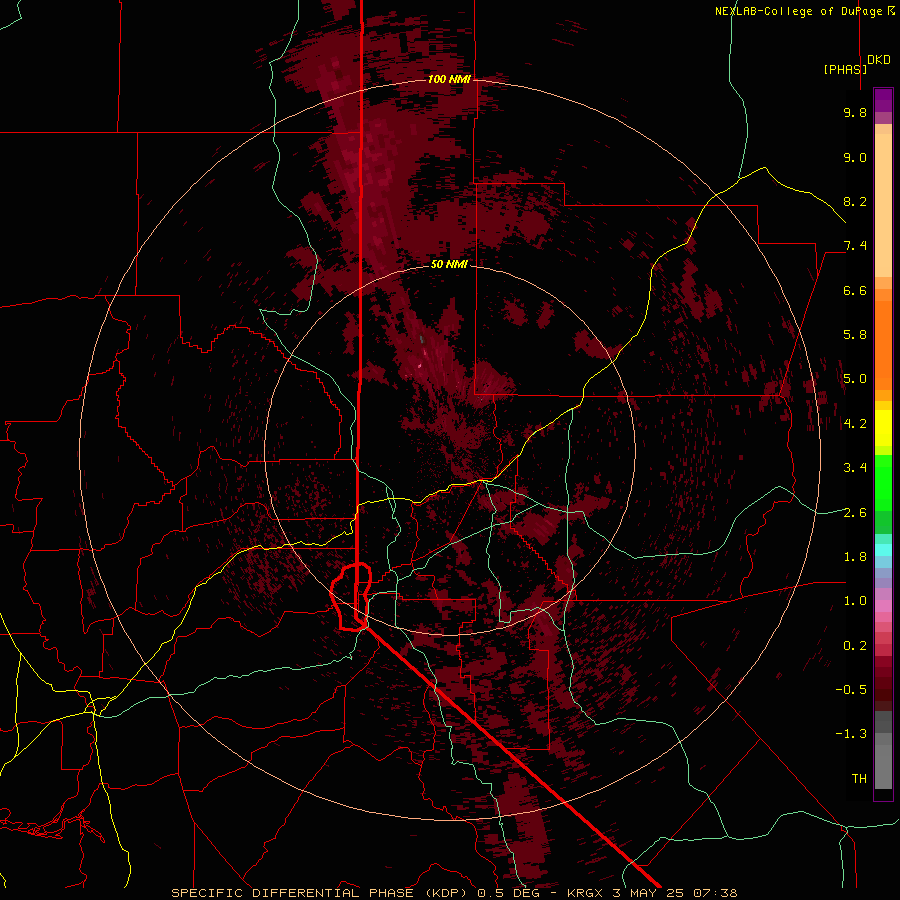Select the 50 NMI range ring label
Image resolution: width=900 pixels, height=900 pixels.
[x=449, y=264]
